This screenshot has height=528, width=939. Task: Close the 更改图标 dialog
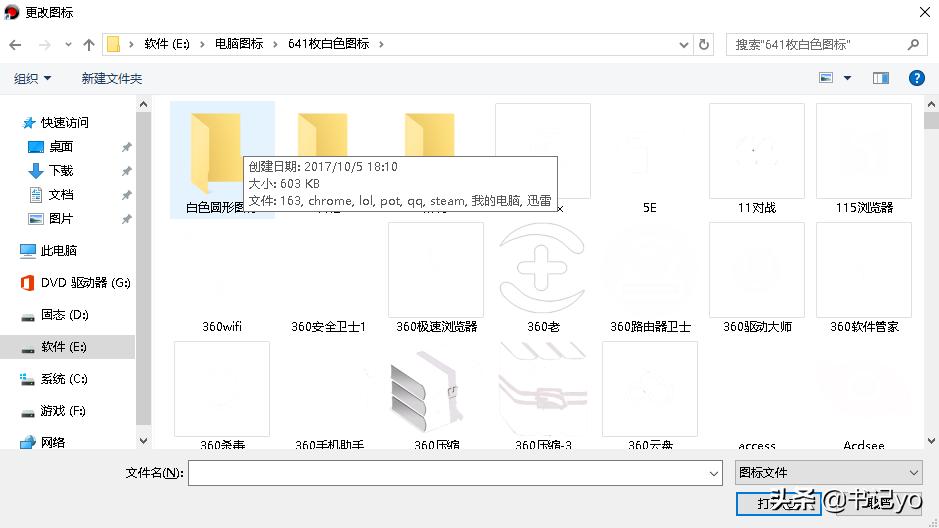[x=925, y=12]
